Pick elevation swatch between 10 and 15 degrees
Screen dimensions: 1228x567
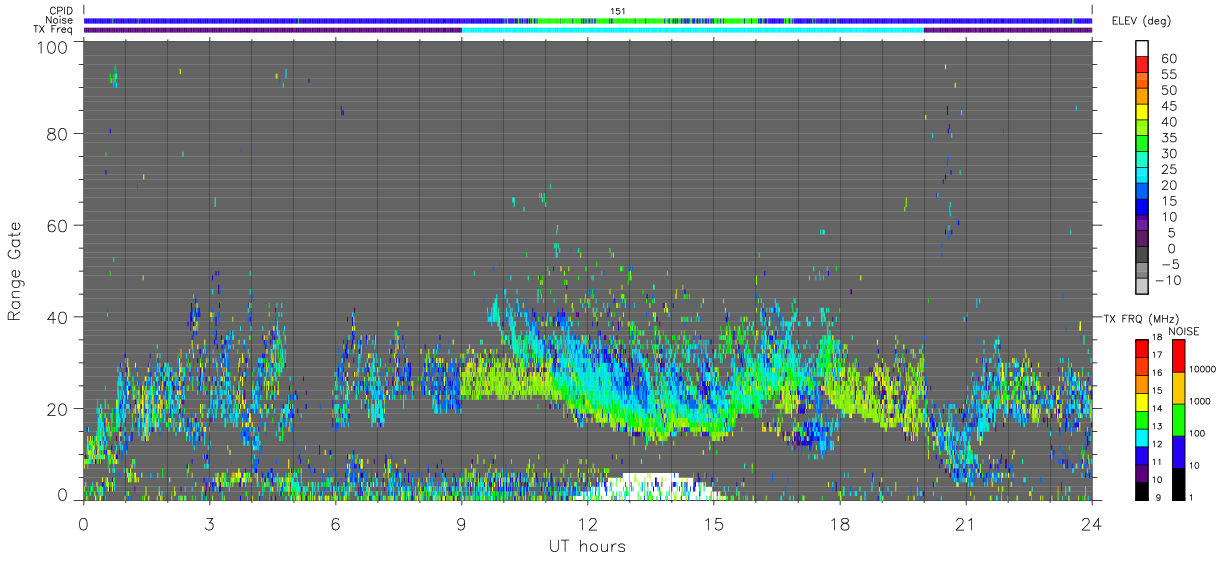1142,206
